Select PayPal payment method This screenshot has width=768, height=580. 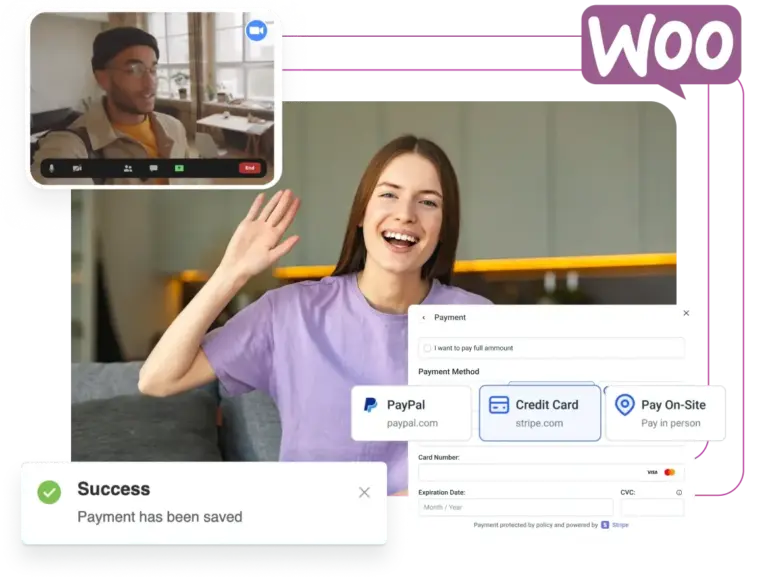tap(411, 413)
